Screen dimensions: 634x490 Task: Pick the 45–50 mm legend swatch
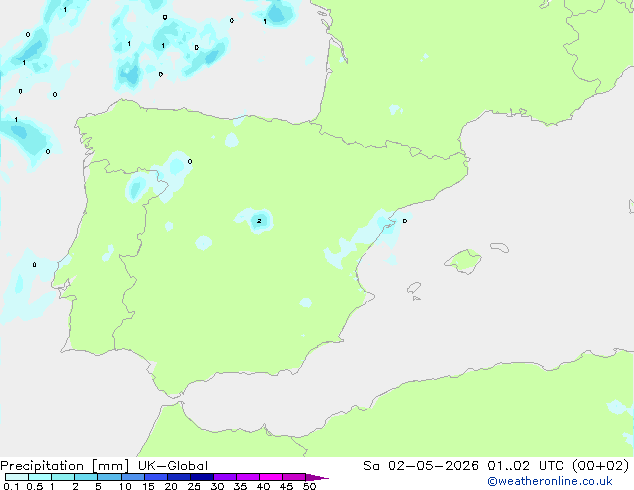[x=294, y=477]
